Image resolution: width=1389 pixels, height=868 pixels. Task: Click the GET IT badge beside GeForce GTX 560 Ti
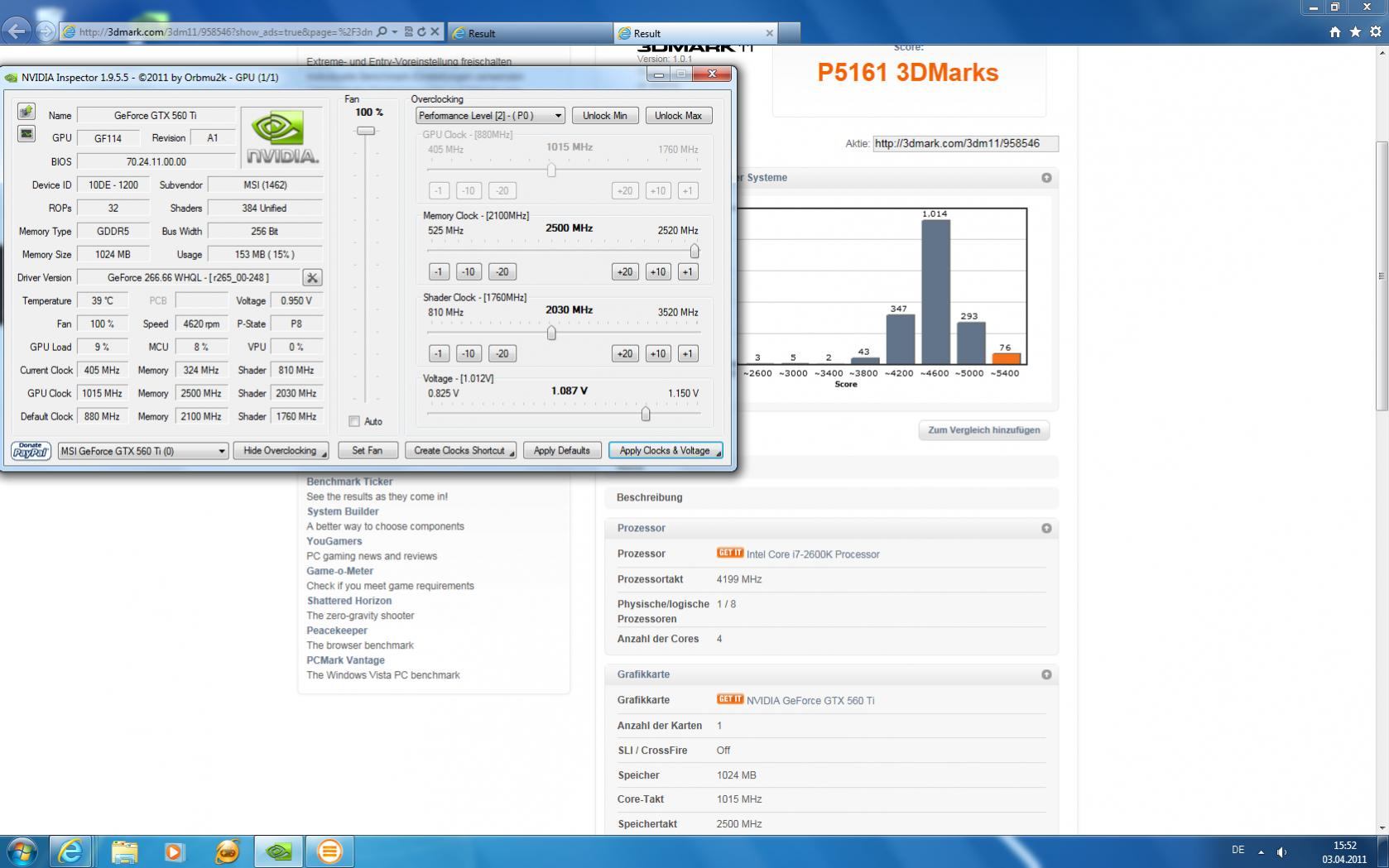(729, 699)
